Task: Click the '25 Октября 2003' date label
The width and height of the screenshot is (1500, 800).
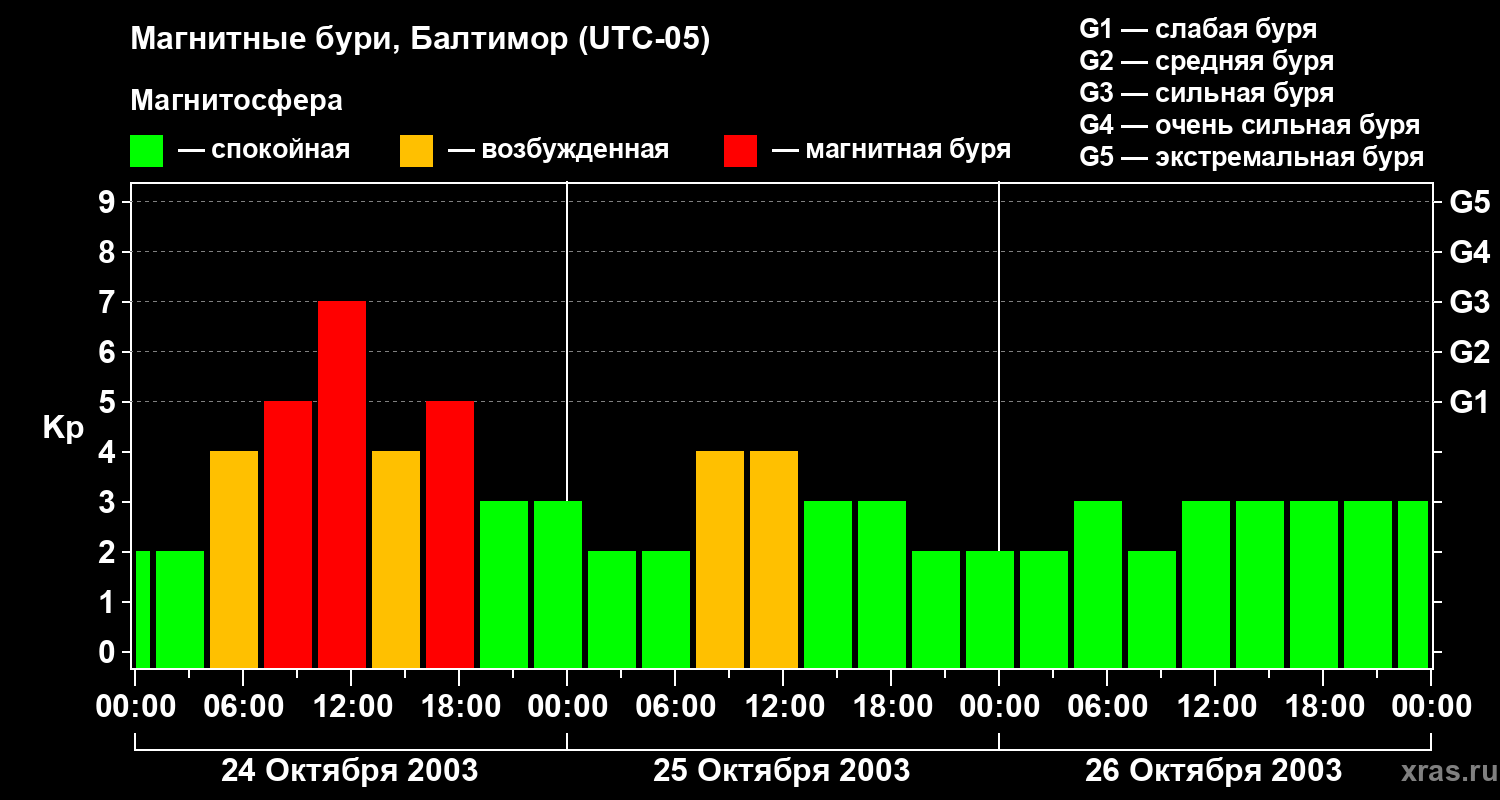Action: point(781,771)
